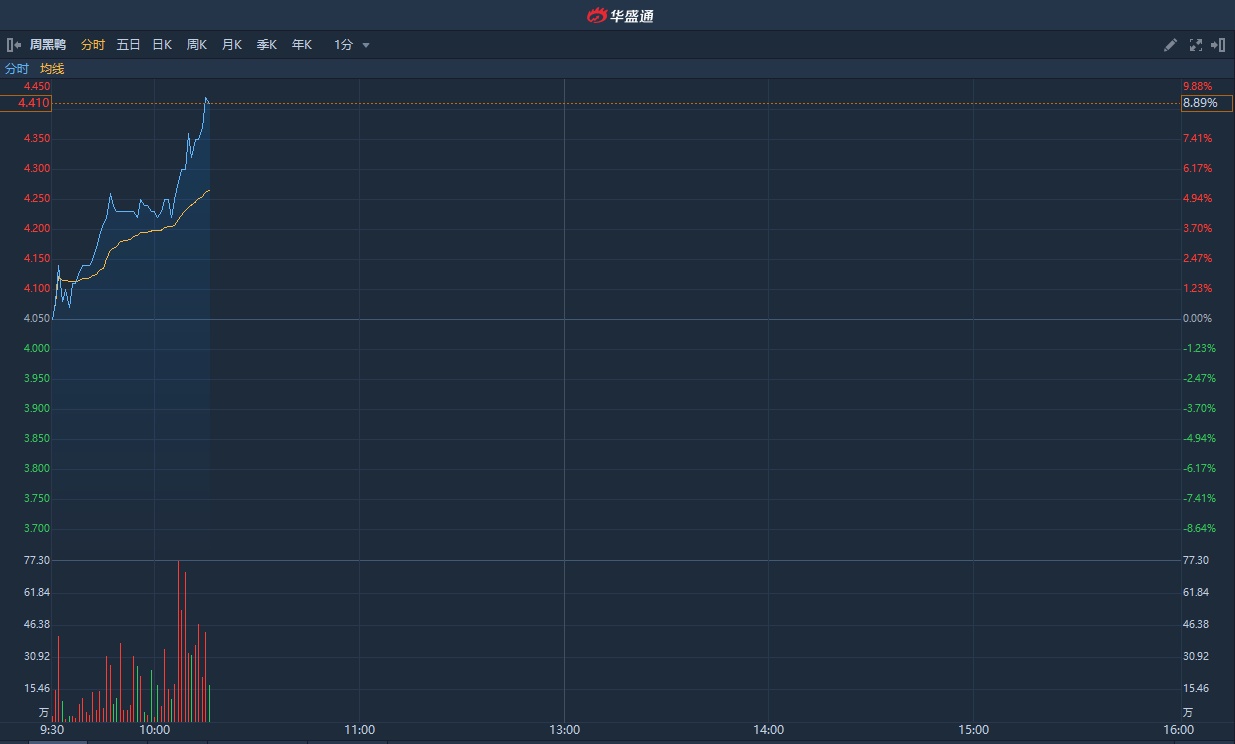The image size is (1235, 744).
Task: Click the 9:30 opening time label
Action: (52, 730)
